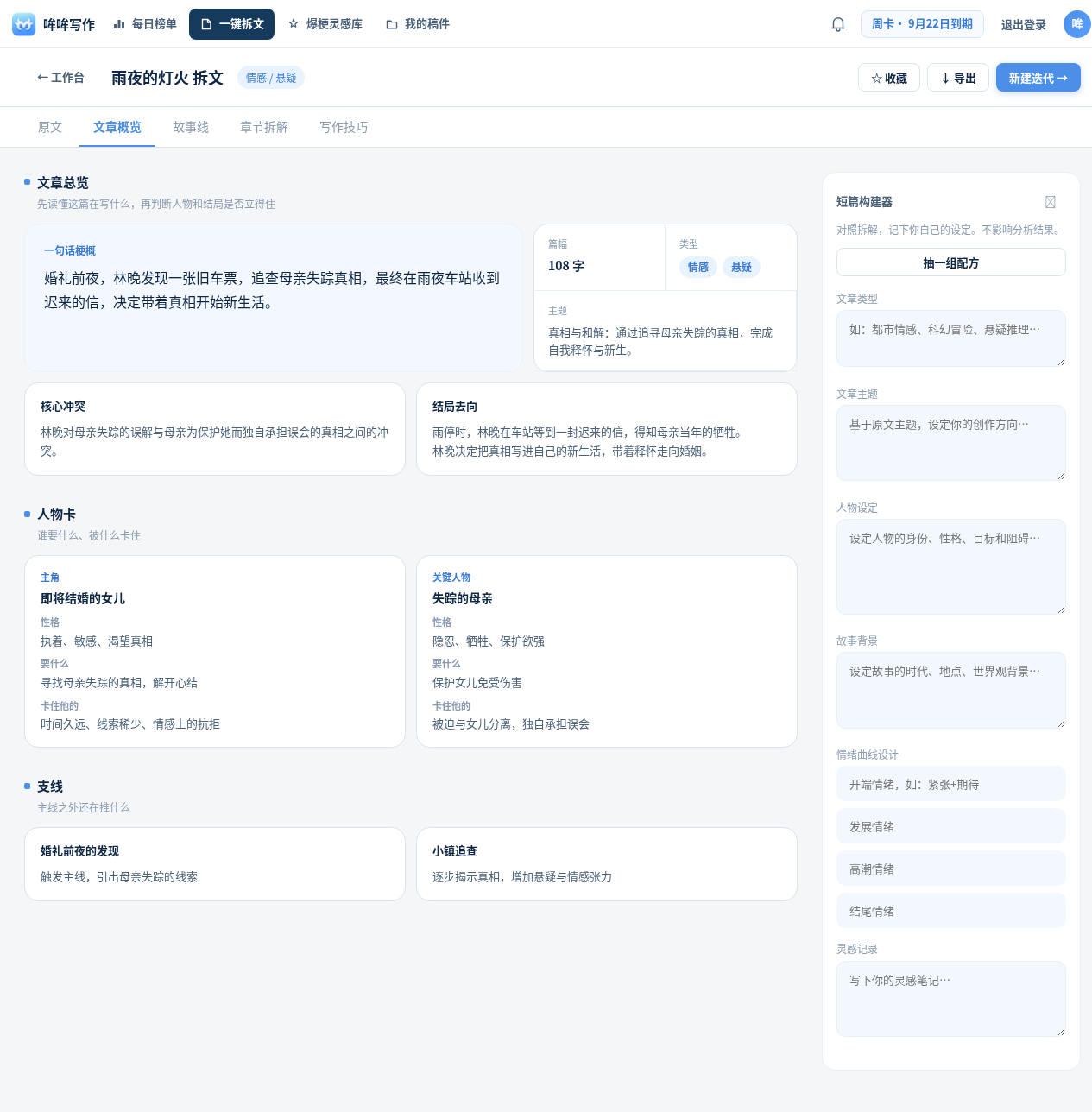Image resolution: width=1092 pixels, height=1112 pixels.
Task: Click the 收藏 button
Action: click(889, 78)
